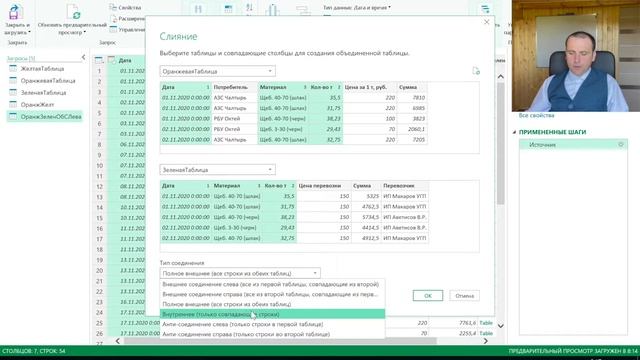Select row number 1 in the preview grid
The image size is (640, 360).
tap(99, 71)
